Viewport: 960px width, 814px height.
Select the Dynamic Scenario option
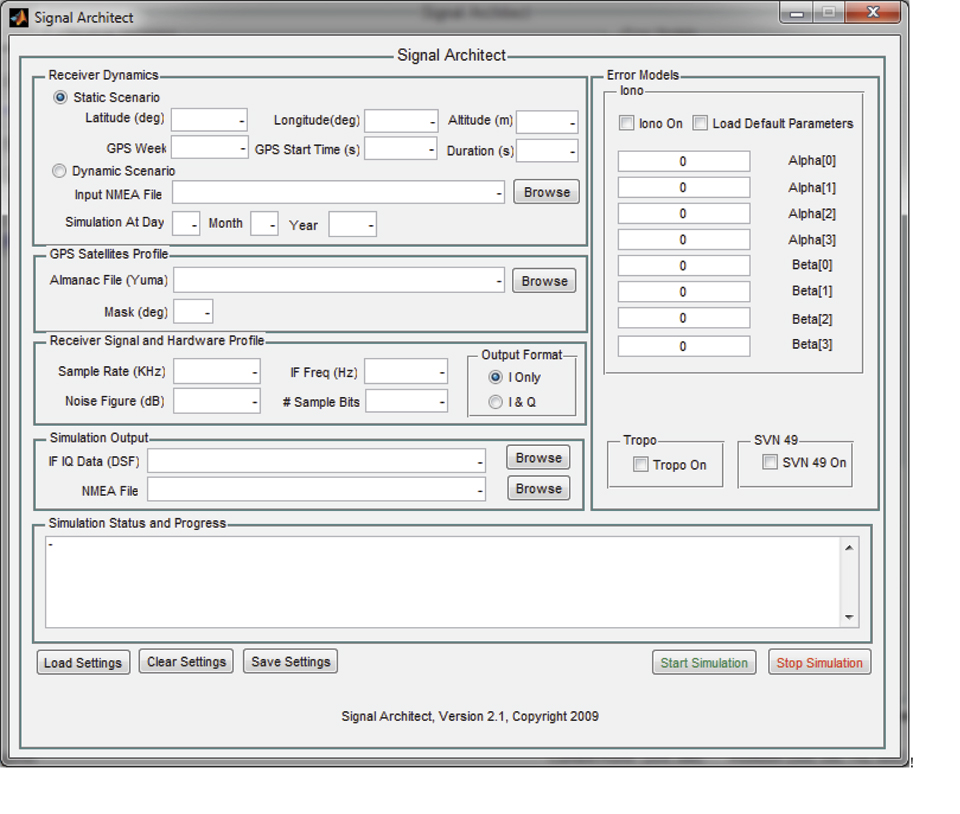[60, 171]
